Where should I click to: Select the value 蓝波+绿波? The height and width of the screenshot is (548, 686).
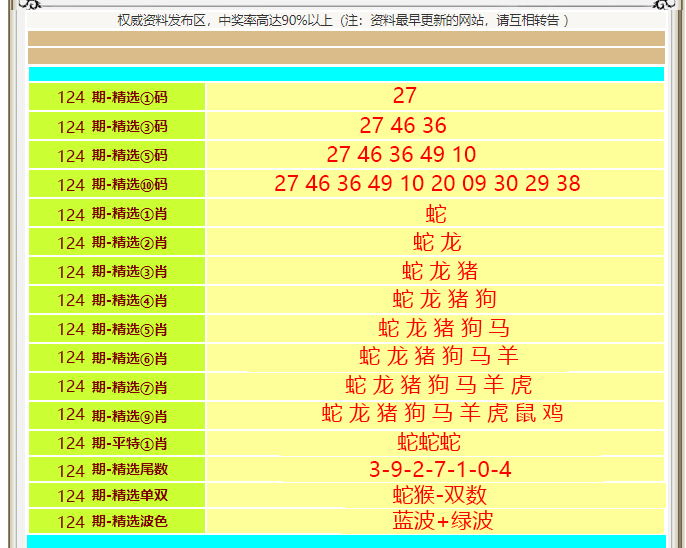(x=443, y=521)
